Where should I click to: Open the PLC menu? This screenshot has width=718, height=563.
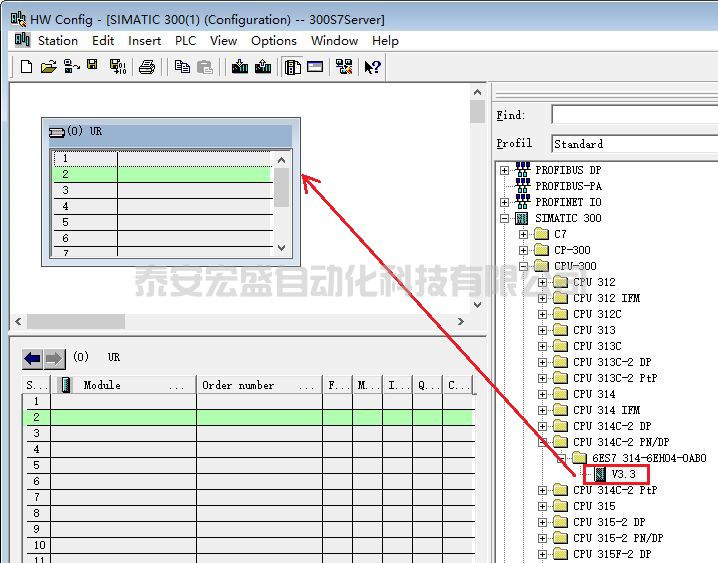185,41
